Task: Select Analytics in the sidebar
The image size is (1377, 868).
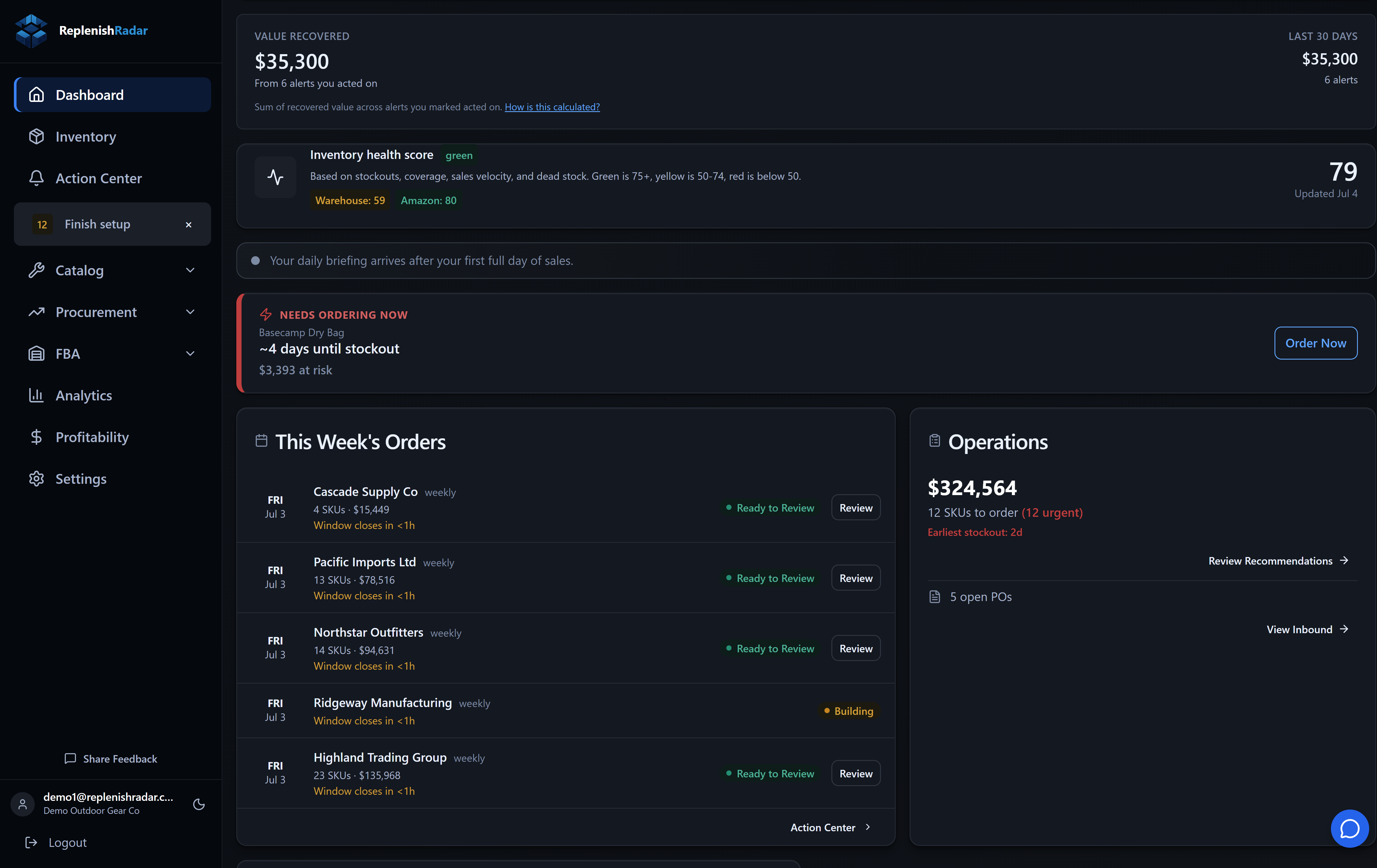Action: [113, 396]
